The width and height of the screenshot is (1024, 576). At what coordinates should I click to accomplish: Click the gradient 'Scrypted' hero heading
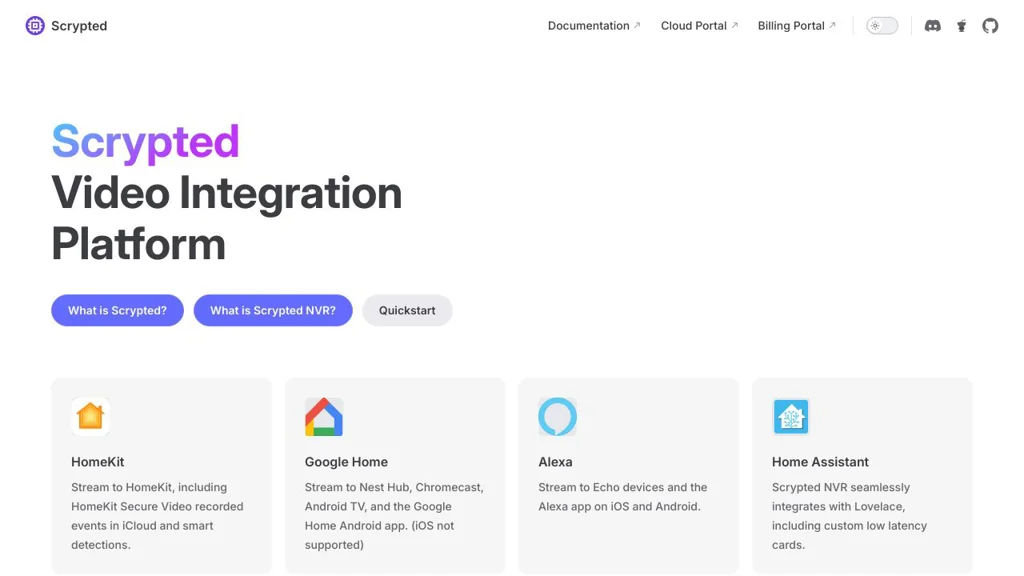click(x=146, y=142)
